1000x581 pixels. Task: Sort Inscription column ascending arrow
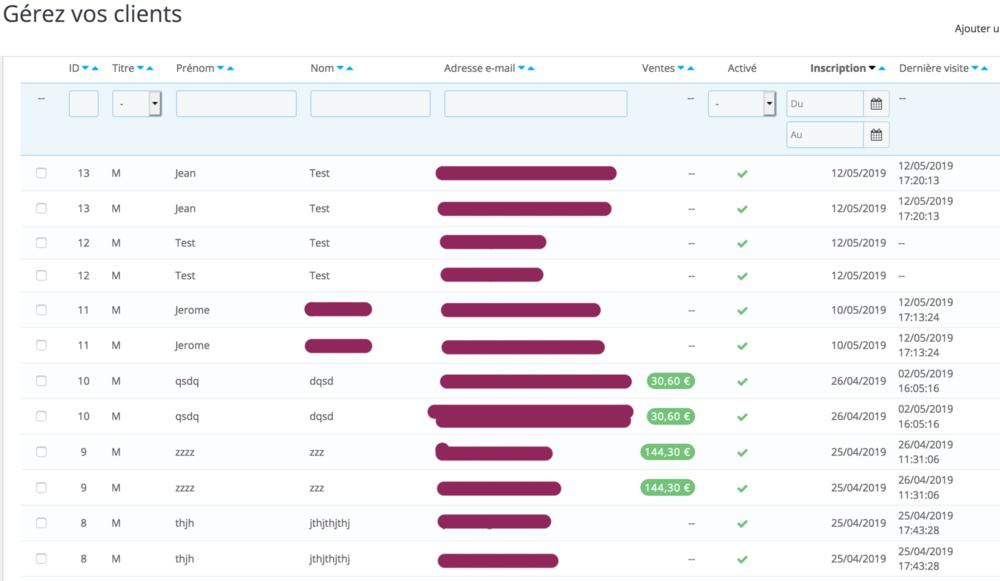point(882,68)
